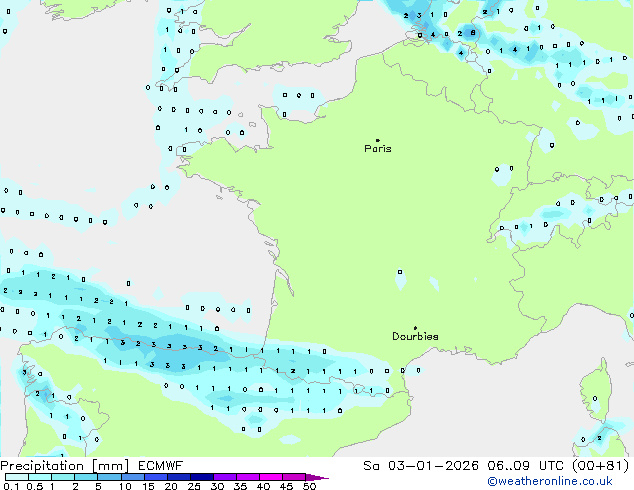The height and width of the screenshot is (490, 634).
Task: Click the 0.5–1 mm legend color box
Action: (40, 477)
